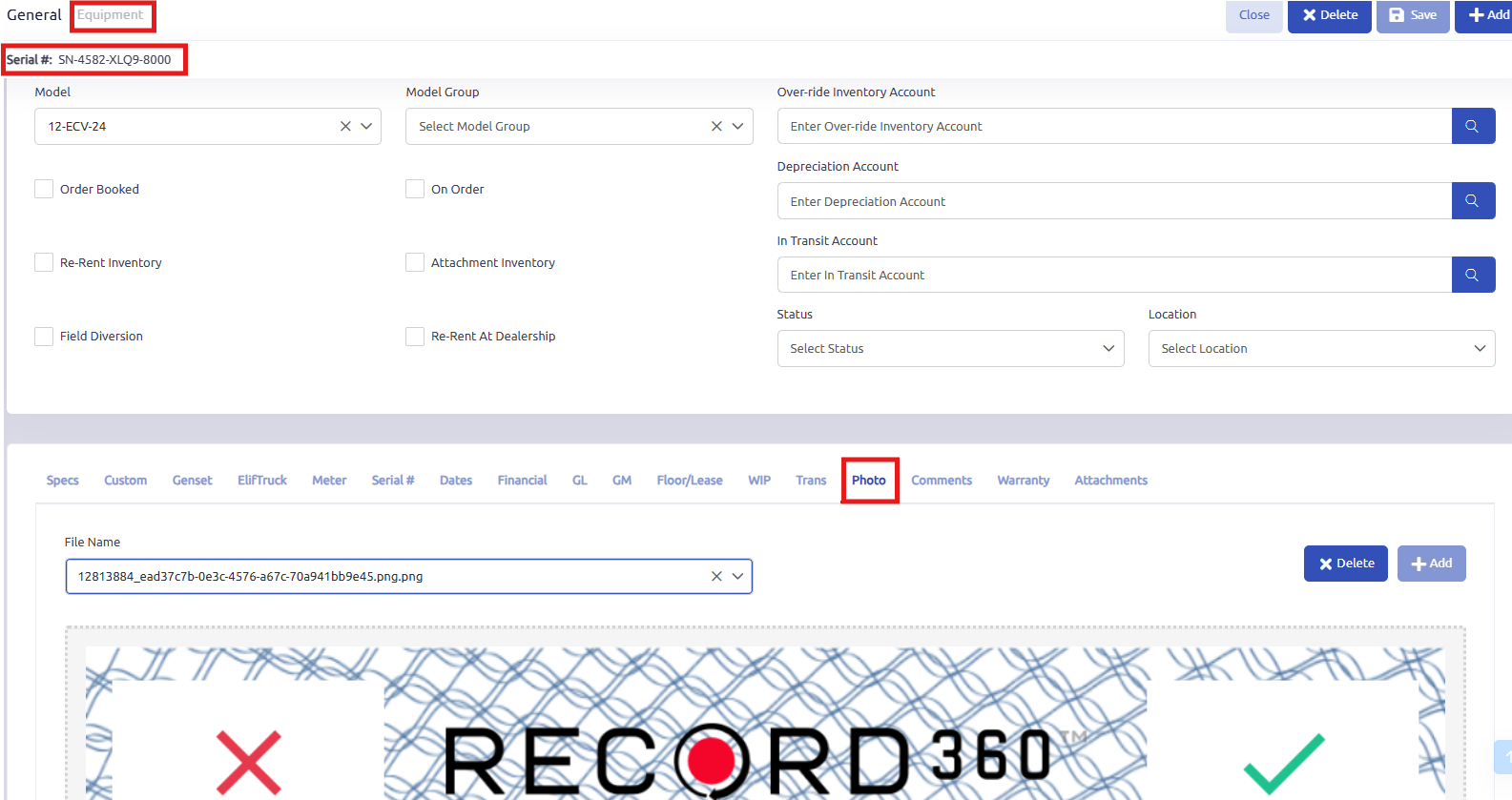Select the Trans tab
Viewport: 1512px width, 800px height.
pos(811,481)
